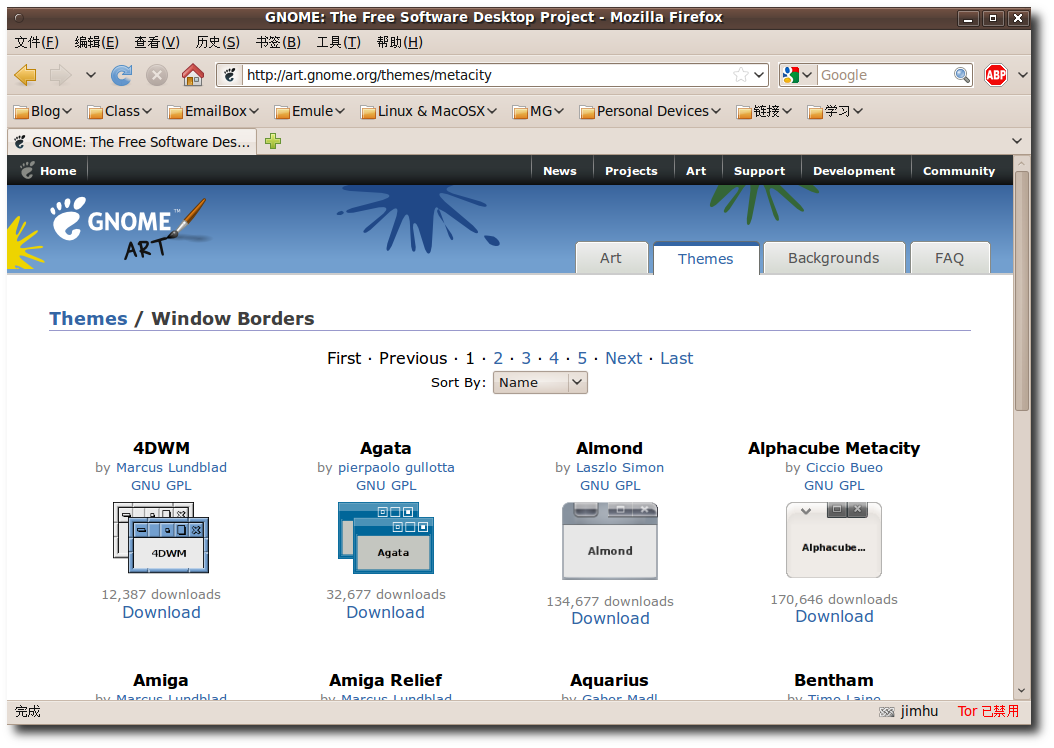
Task: Click the Next pagination link
Action: pos(624,358)
